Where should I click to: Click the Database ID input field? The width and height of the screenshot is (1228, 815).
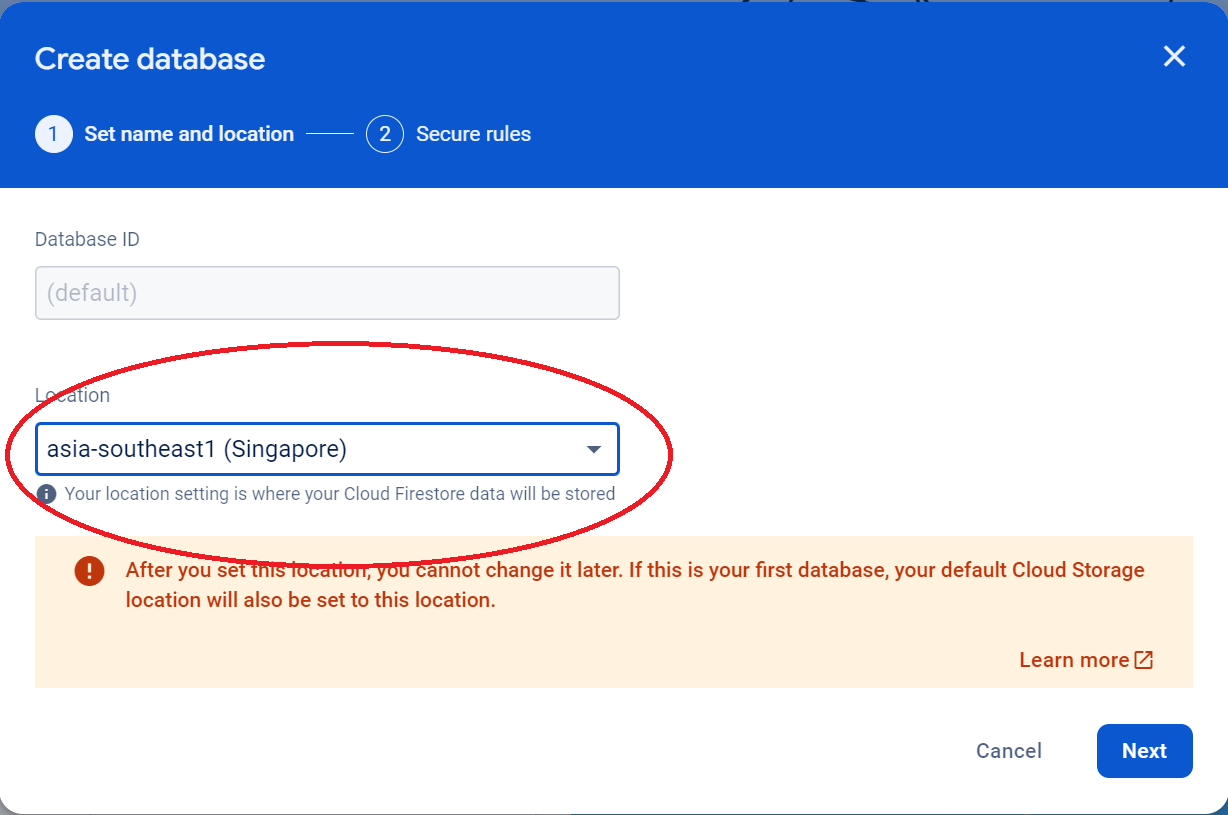(327, 293)
